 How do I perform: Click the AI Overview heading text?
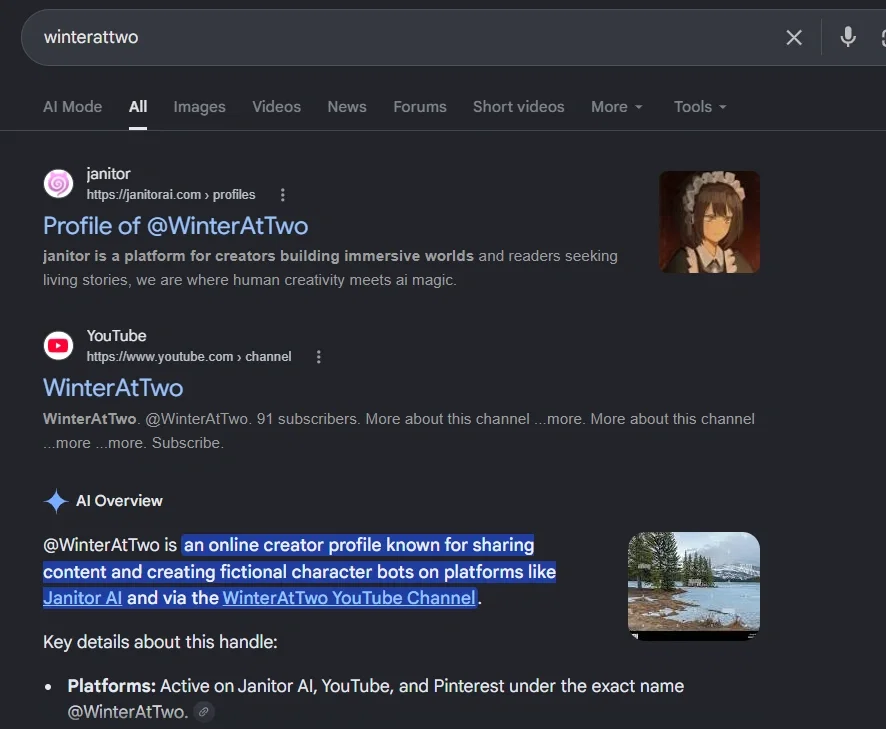pos(119,501)
